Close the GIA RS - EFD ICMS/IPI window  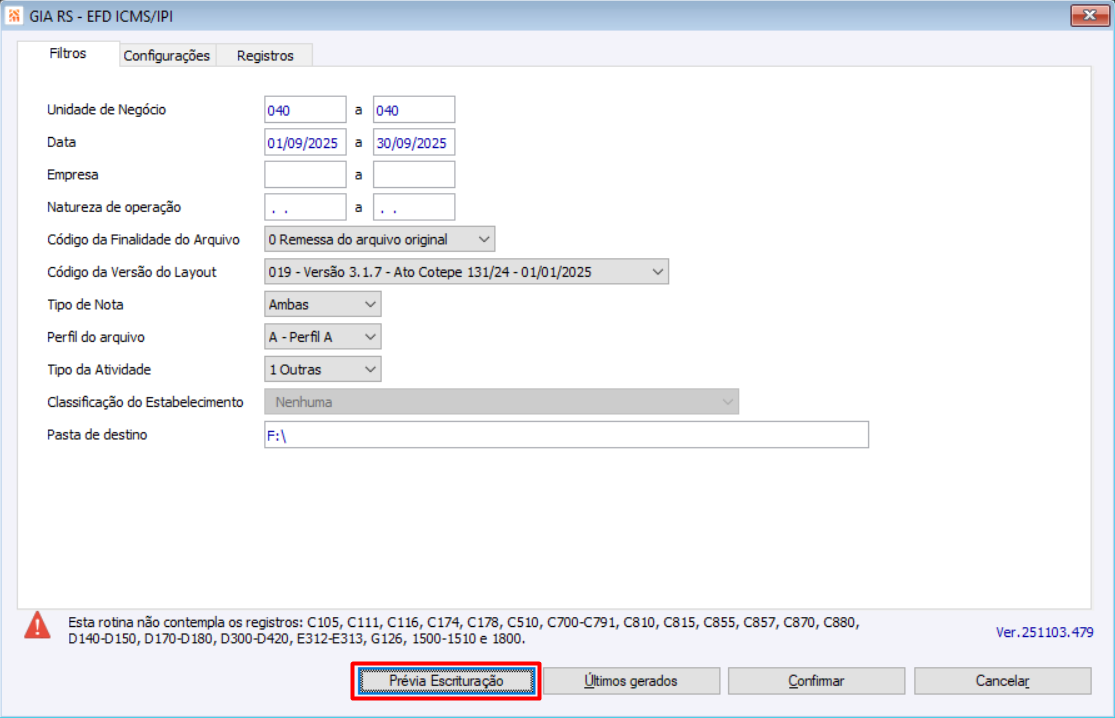point(1089,15)
